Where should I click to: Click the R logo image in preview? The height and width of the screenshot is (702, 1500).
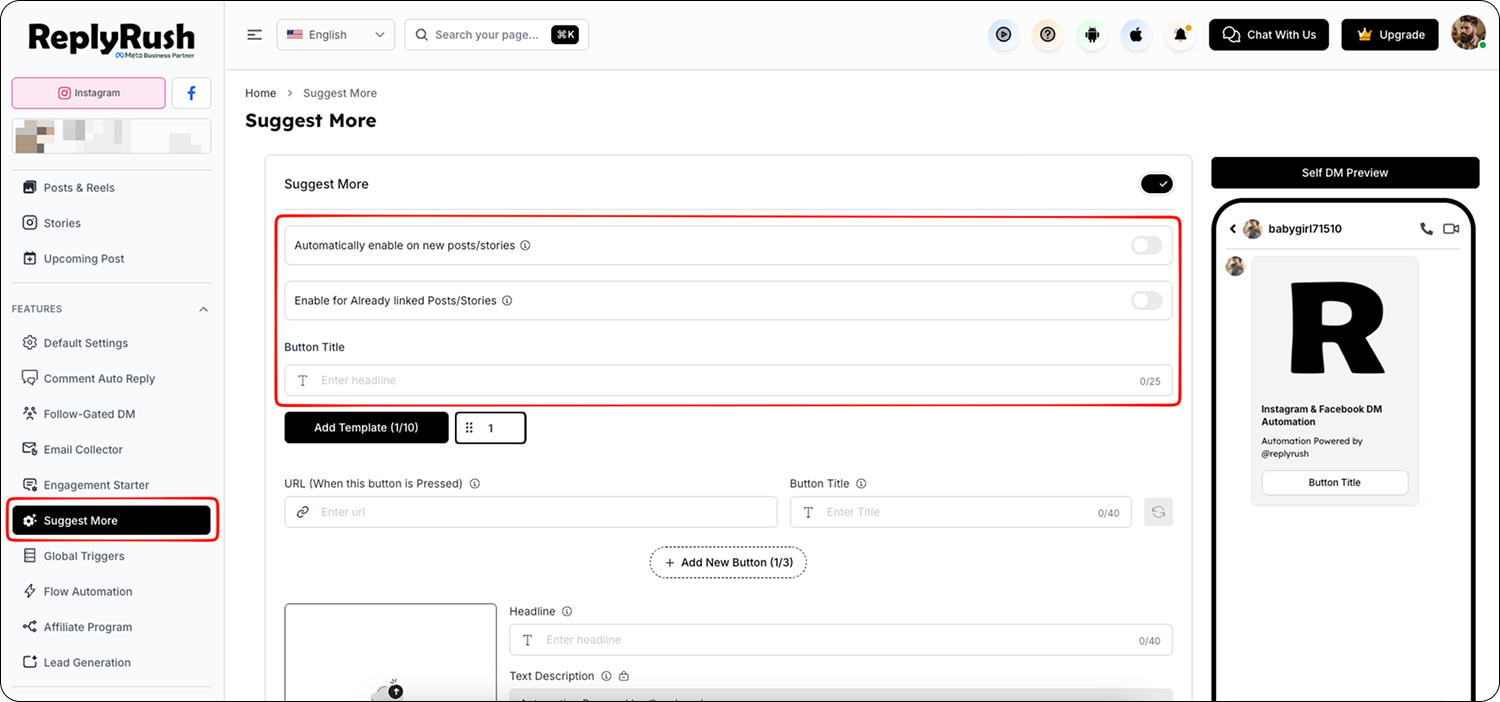[1335, 328]
